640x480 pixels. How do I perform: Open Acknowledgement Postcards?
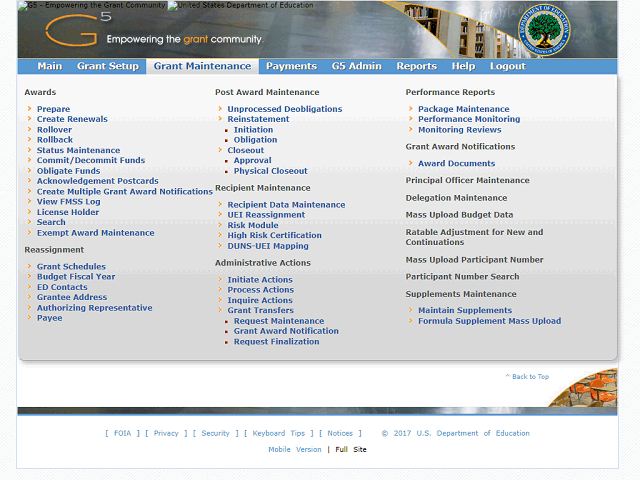pos(98,181)
